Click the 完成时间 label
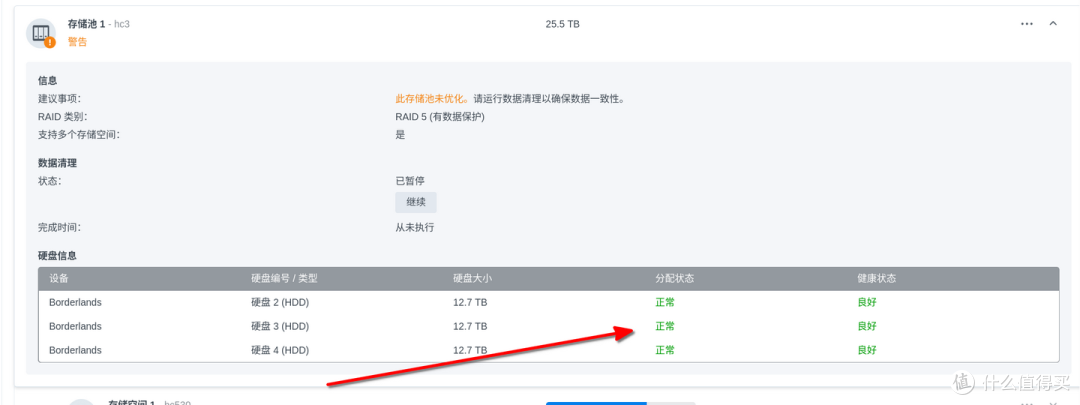Image resolution: width=1080 pixels, height=405 pixels. pyautogui.click(x=59, y=227)
